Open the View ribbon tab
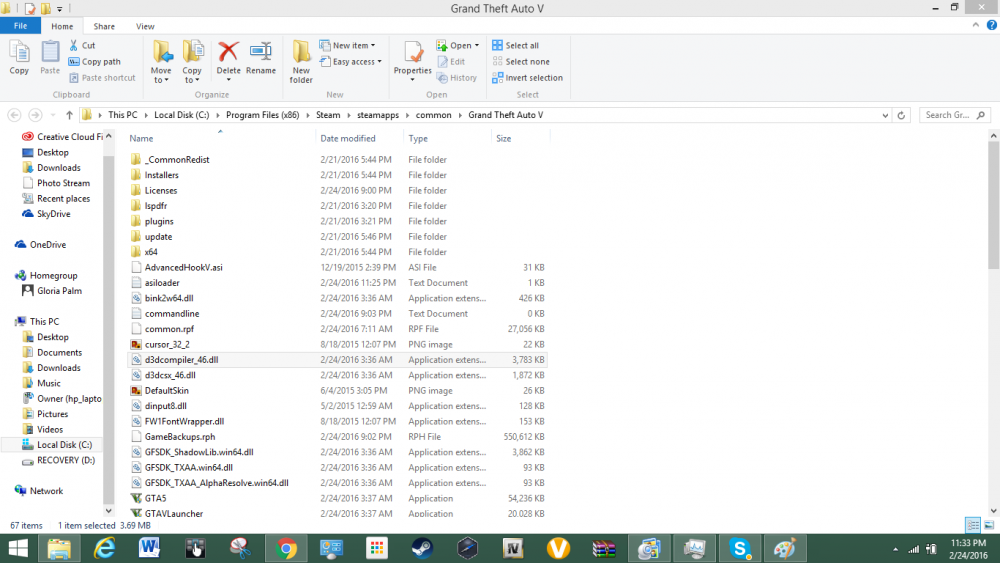This screenshot has width=1000, height=563. [x=145, y=26]
